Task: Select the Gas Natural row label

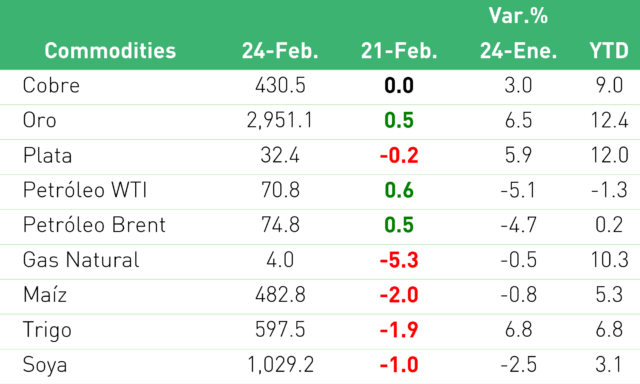Action: (81, 260)
